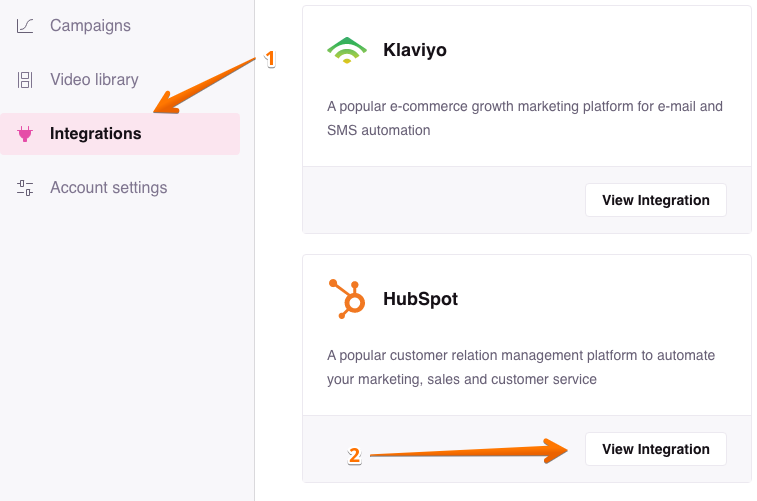757x501 pixels.
Task: View the HubSpot integration
Action: pyautogui.click(x=656, y=449)
